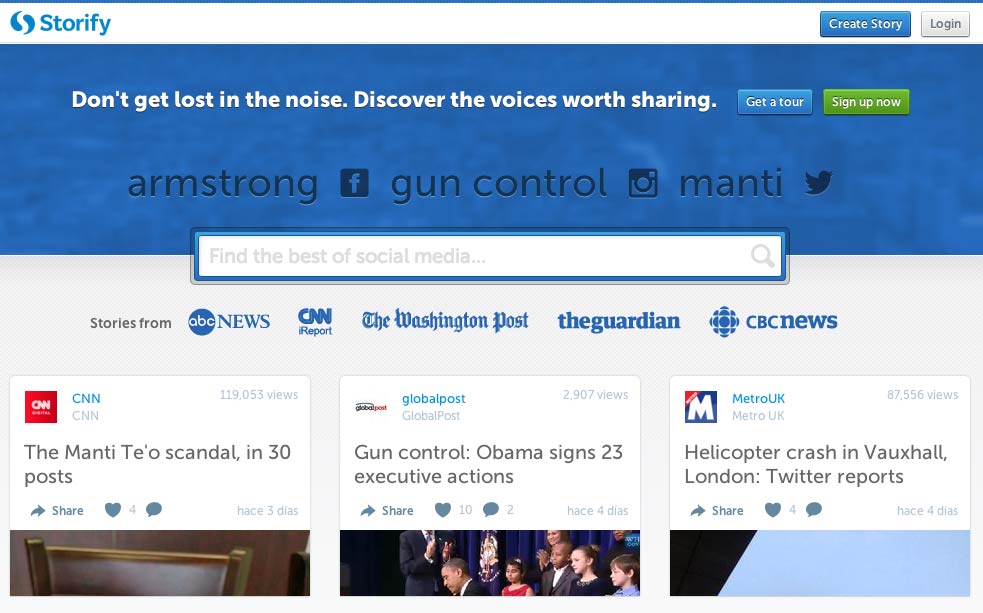Focus the social media search field
The image size is (983, 613).
click(475, 256)
